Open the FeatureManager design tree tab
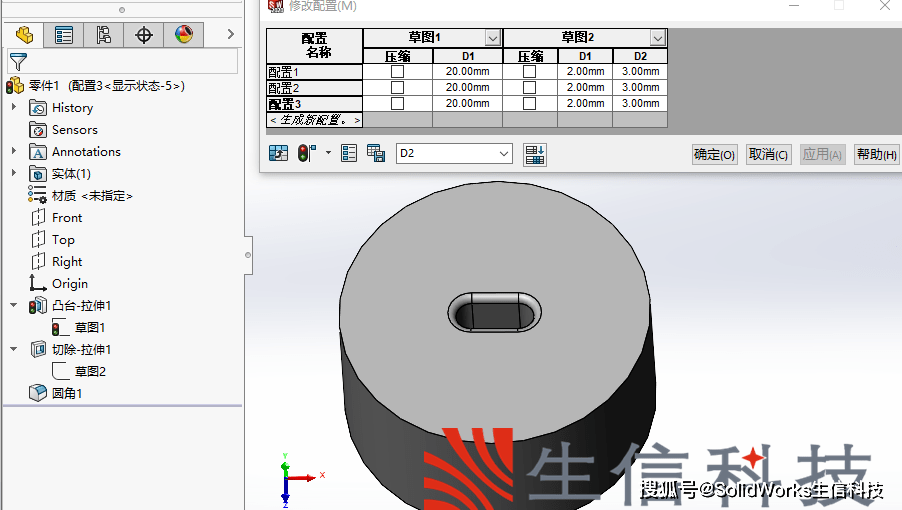The height and width of the screenshot is (510, 902). (24, 35)
